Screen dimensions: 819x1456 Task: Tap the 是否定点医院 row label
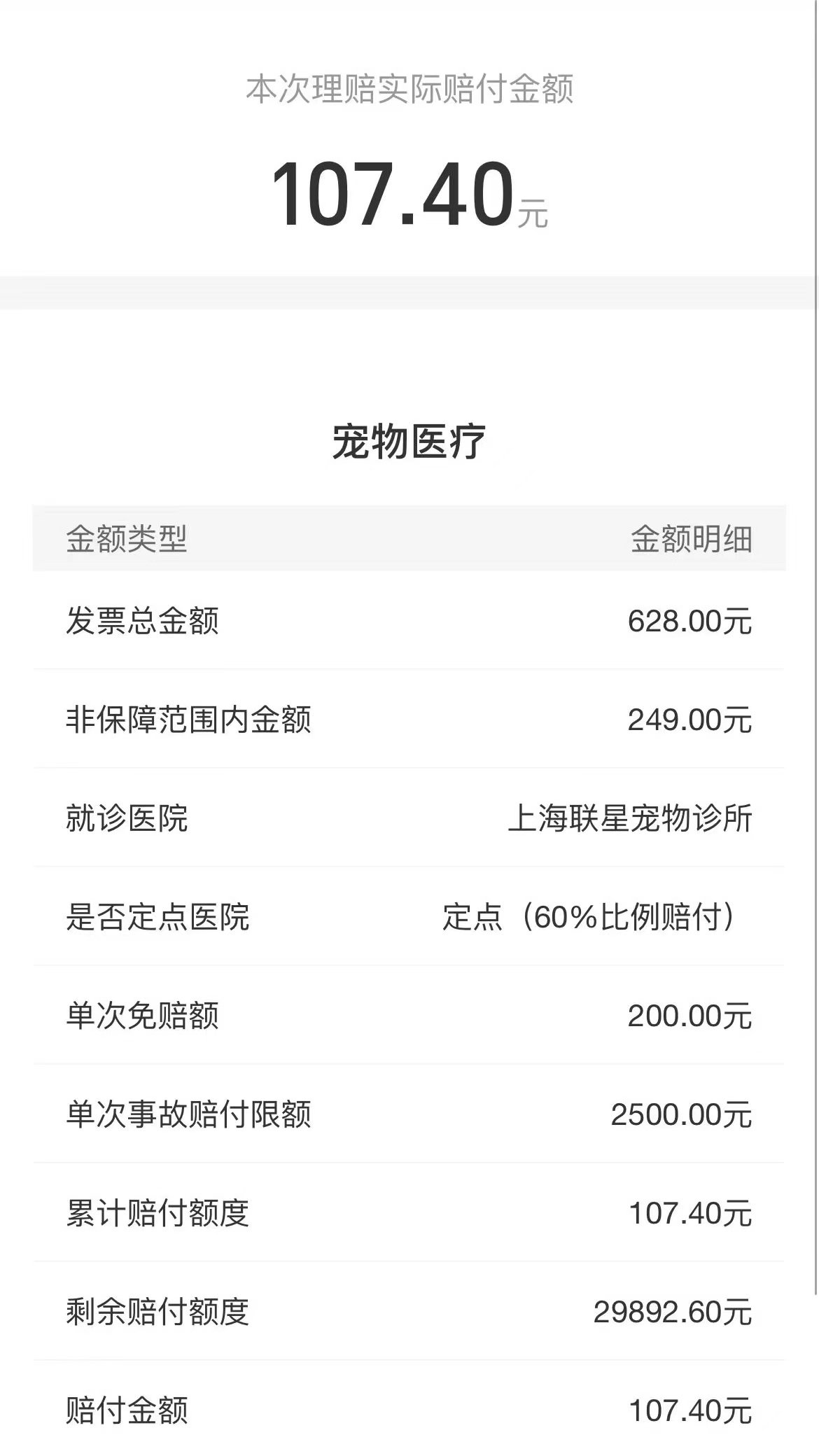click(157, 917)
